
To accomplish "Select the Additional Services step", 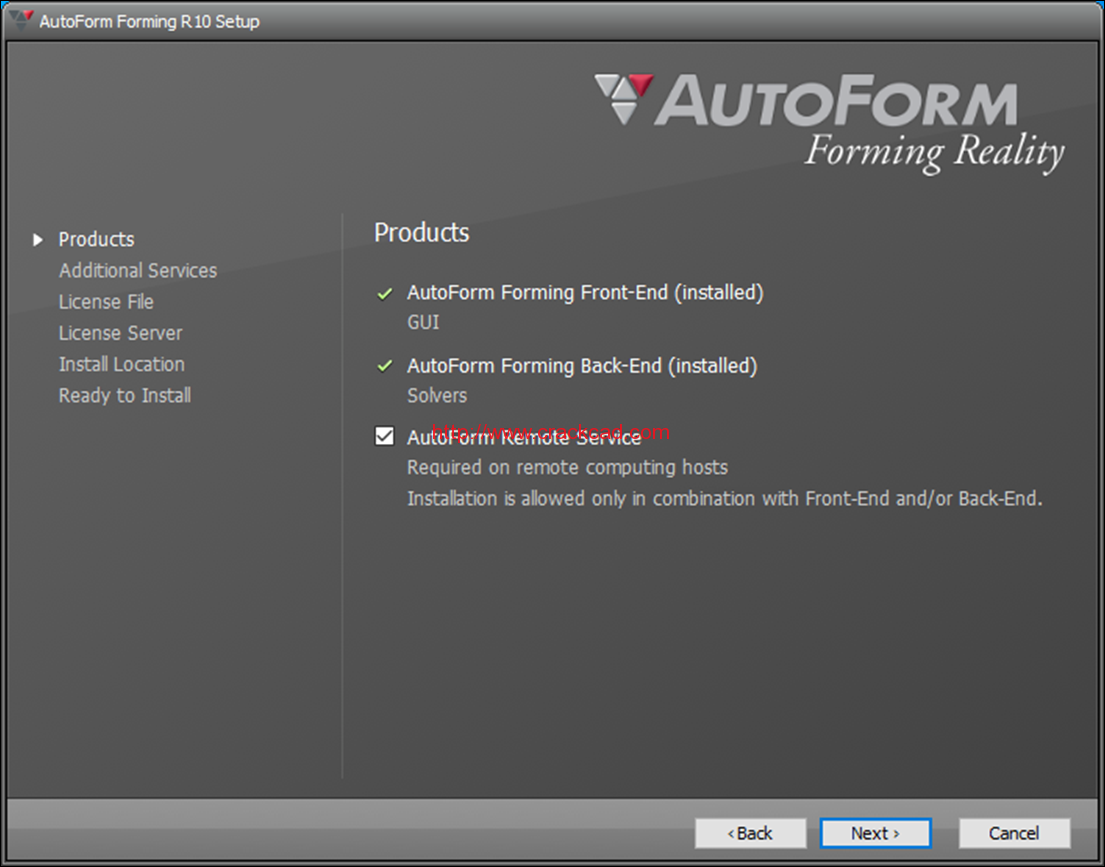I will pyautogui.click(x=138, y=271).
